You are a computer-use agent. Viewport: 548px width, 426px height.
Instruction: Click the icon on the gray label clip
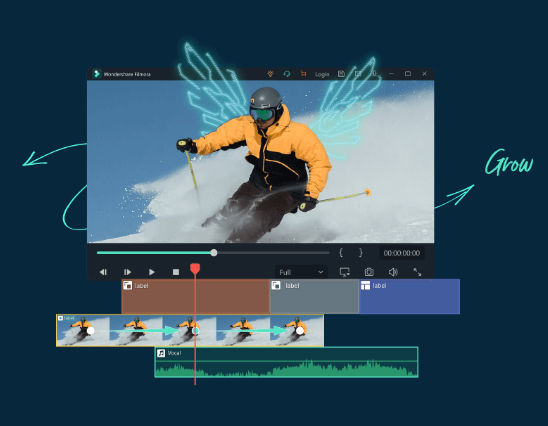[276, 286]
